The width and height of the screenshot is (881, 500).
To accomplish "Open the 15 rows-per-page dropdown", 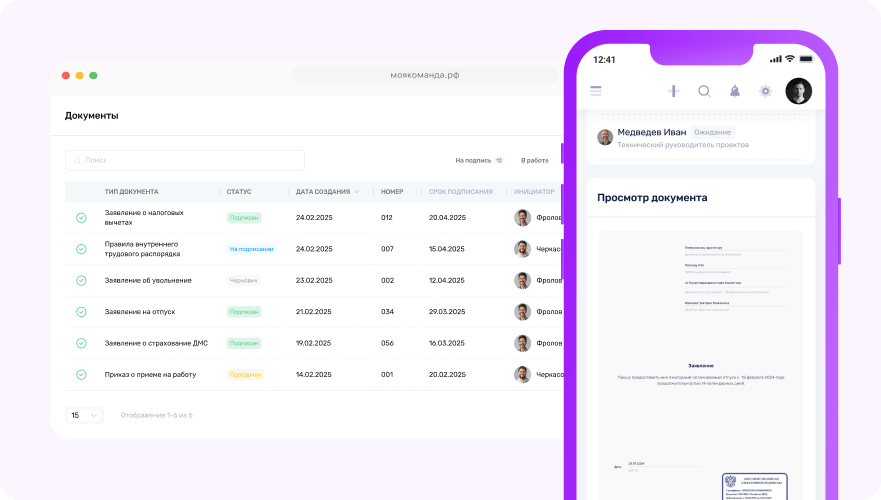I will tap(84, 415).
